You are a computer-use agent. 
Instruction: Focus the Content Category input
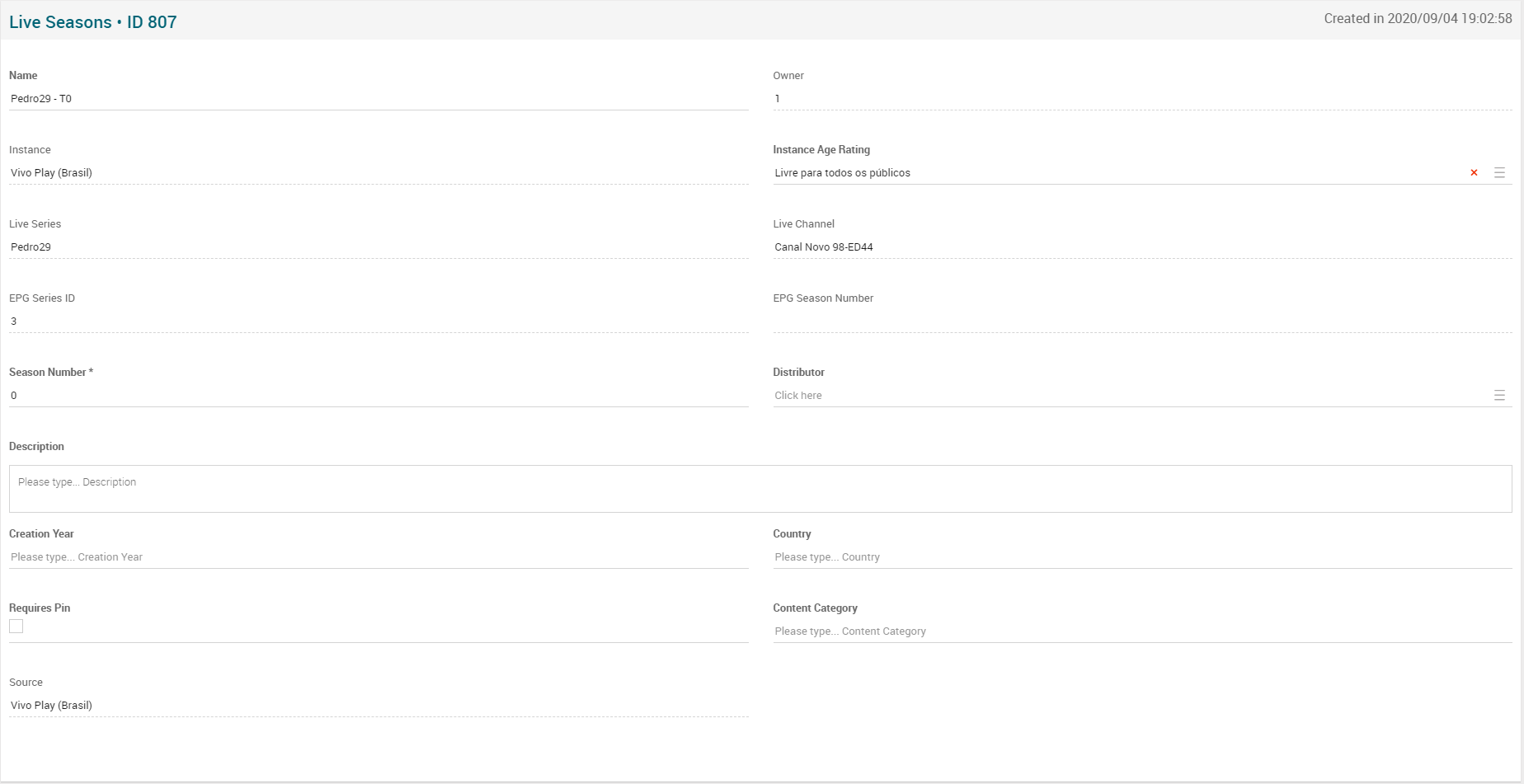pyautogui.click(x=1141, y=631)
